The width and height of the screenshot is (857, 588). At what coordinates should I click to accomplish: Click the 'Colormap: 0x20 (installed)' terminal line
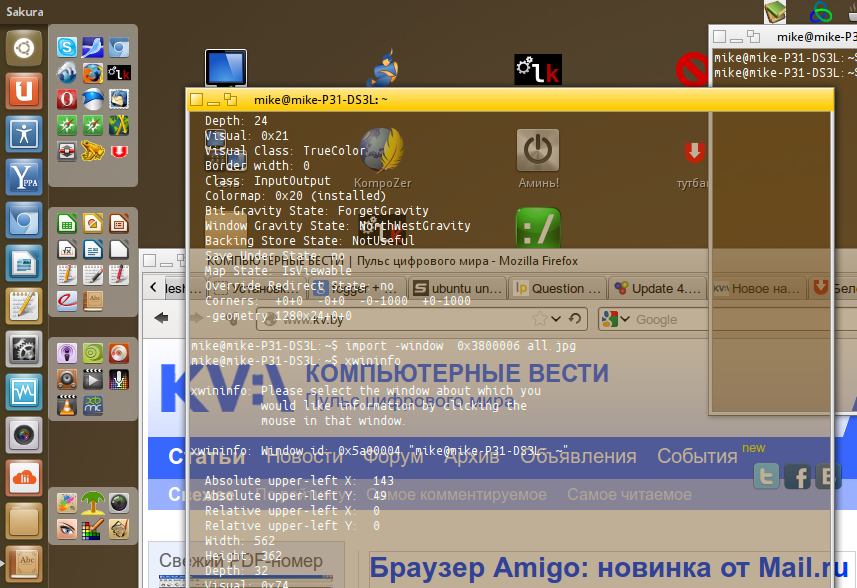pos(295,196)
